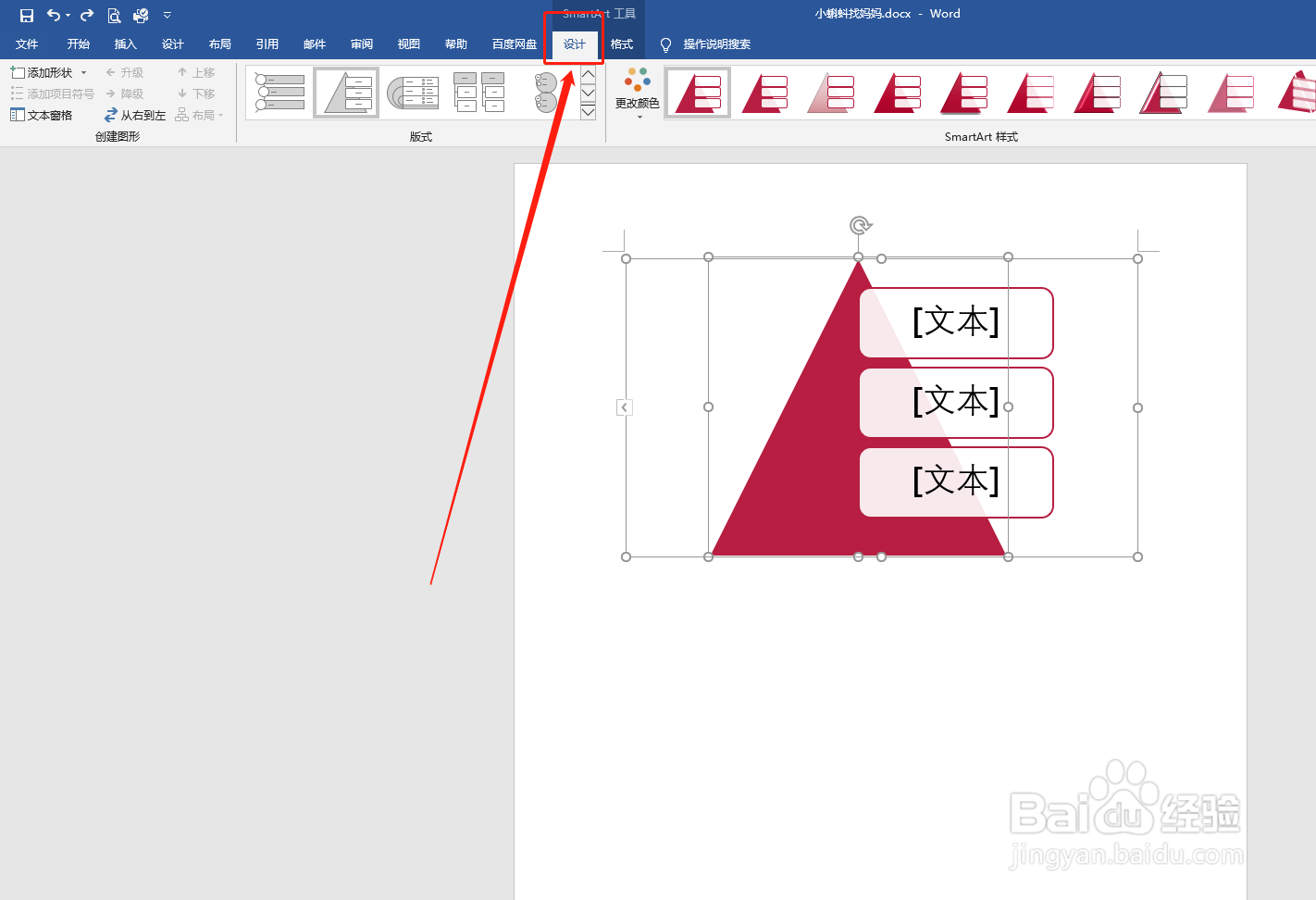Switch to the 引用 ribbon tab

coord(267,44)
